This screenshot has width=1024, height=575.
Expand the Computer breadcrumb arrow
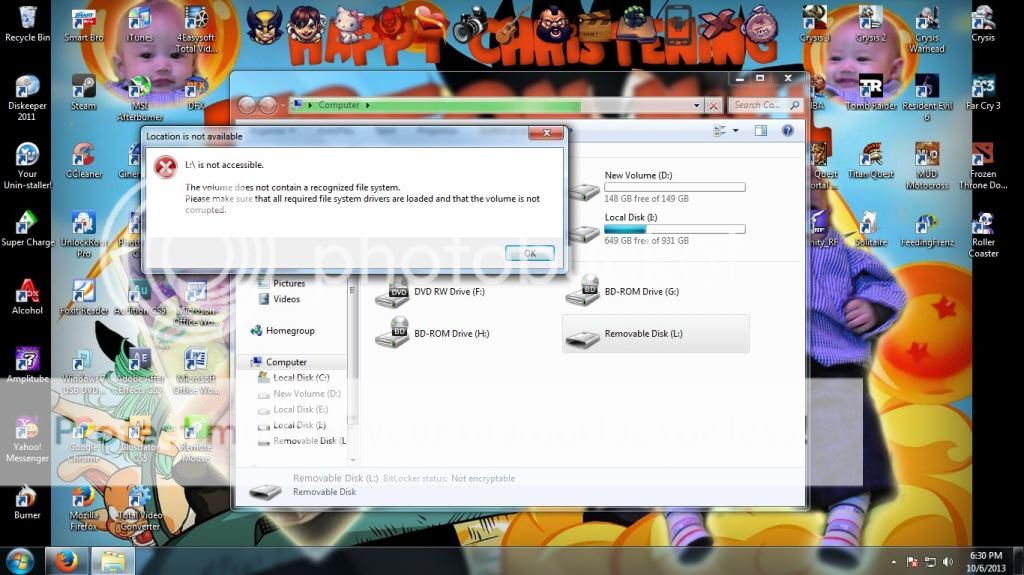point(368,105)
